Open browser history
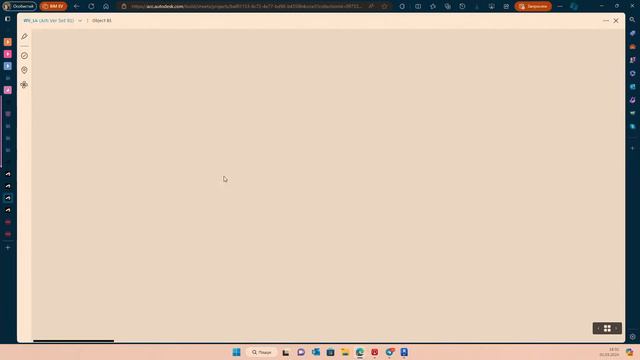 coord(462,6)
